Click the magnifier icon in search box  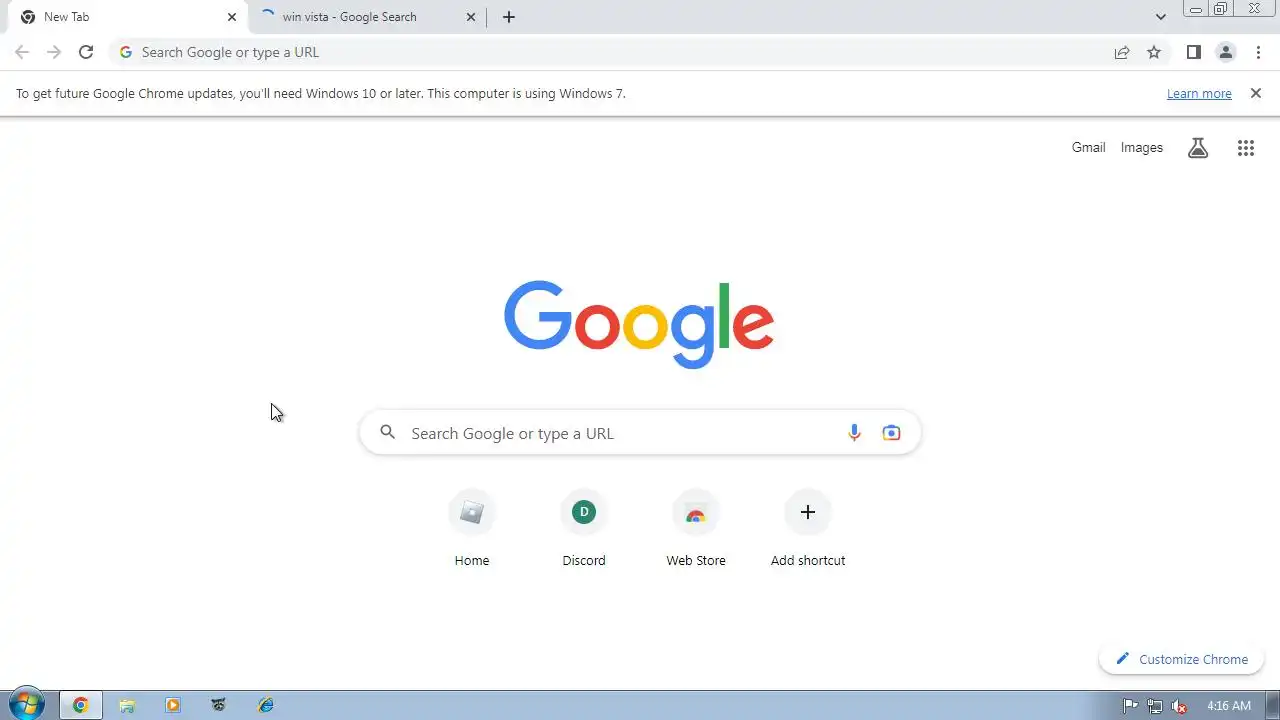pos(388,433)
